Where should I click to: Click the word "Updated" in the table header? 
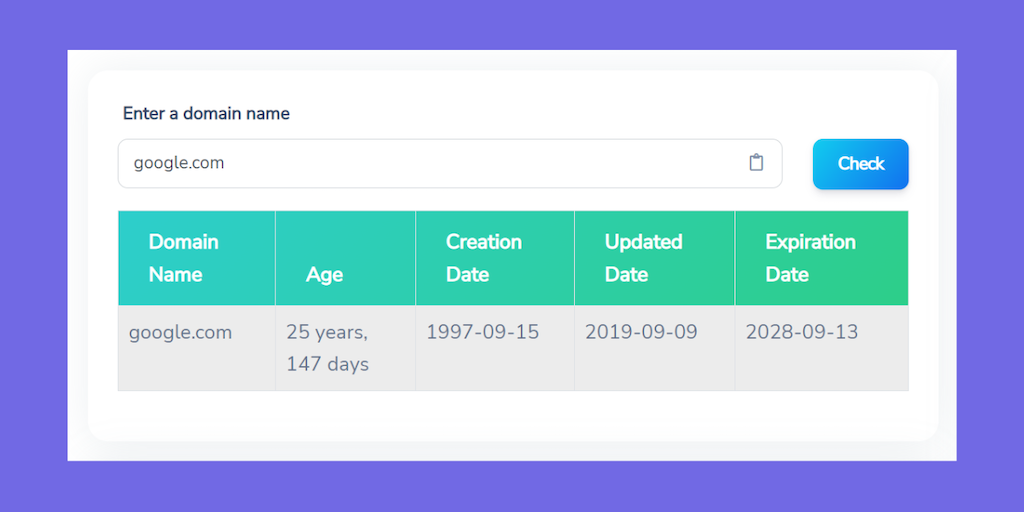[643, 242]
